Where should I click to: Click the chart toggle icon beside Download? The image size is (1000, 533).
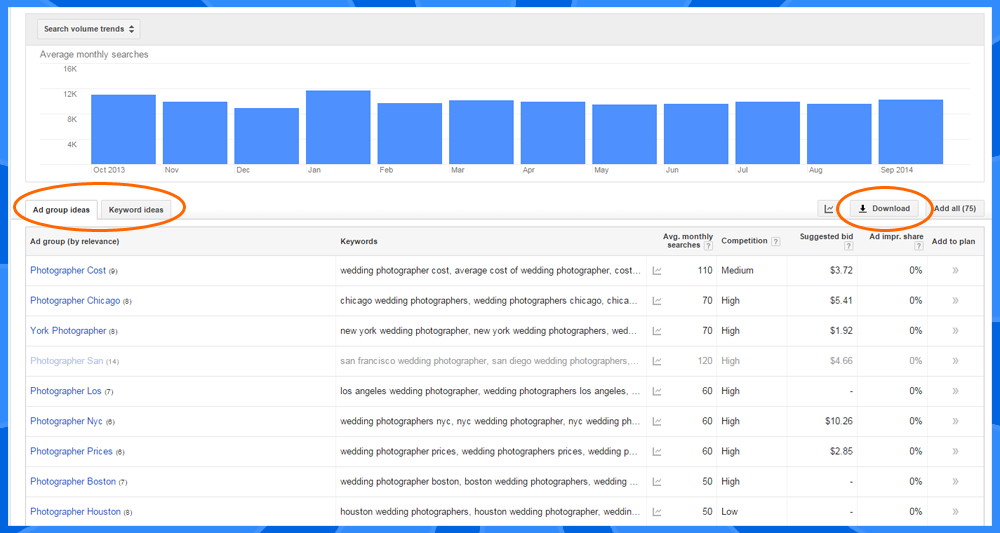pos(829,209)
